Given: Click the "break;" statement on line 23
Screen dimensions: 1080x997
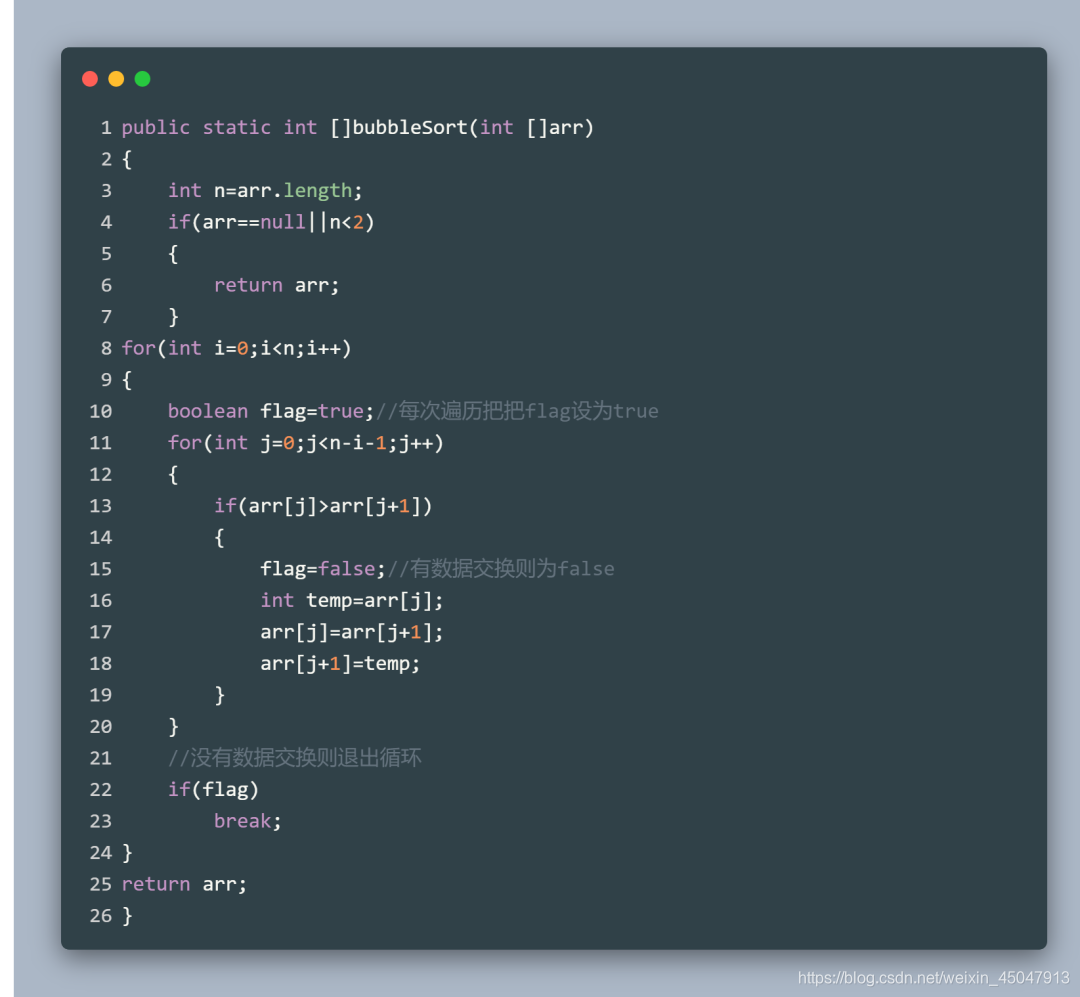Looking at the screenshot, I should (x=248, y=821).
